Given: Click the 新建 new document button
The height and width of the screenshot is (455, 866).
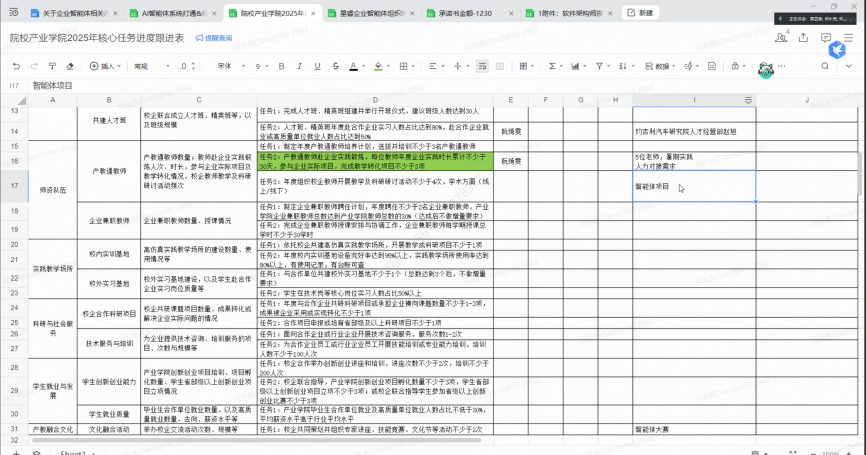Looking at the screenshot, I should point(641,13).
